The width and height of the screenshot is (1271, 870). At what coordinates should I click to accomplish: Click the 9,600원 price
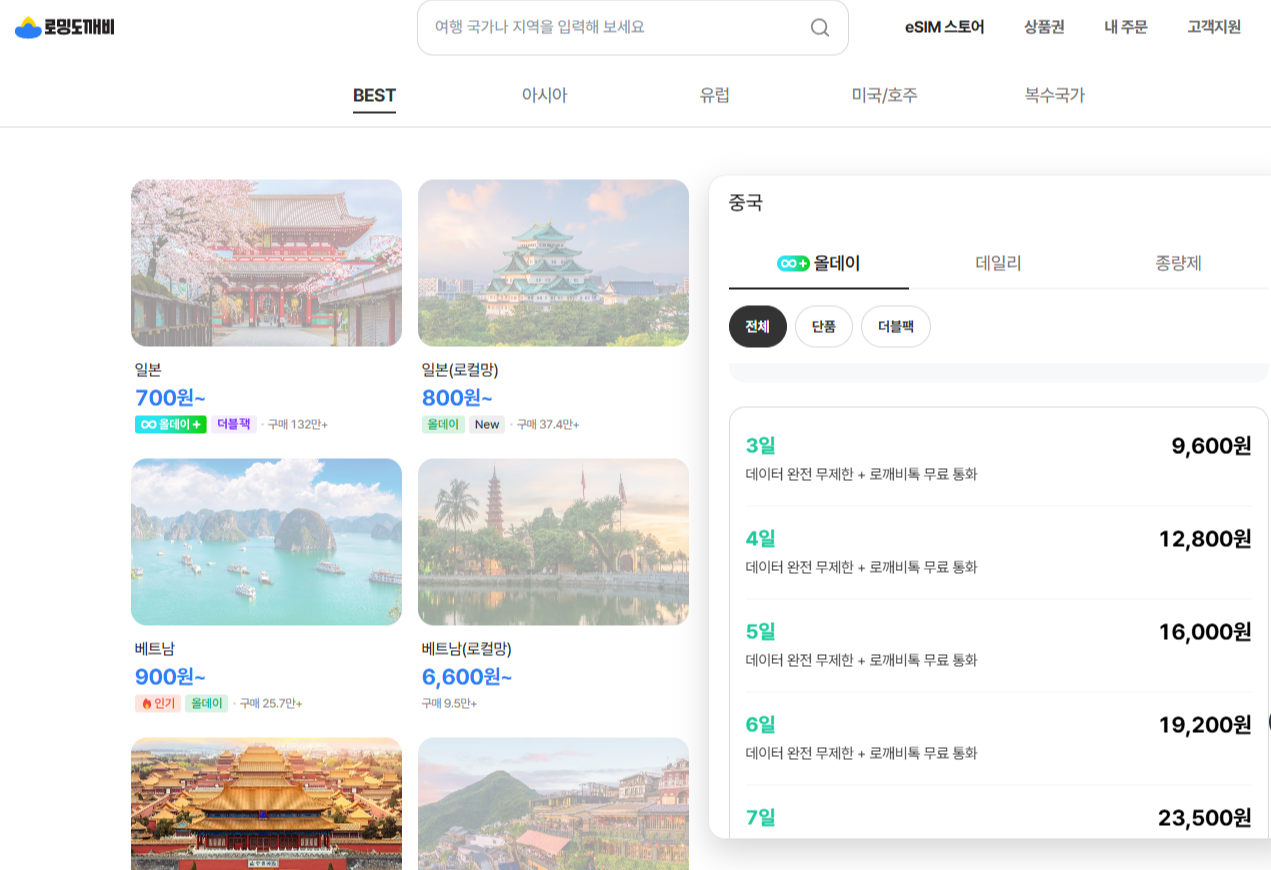(1211, 446)
